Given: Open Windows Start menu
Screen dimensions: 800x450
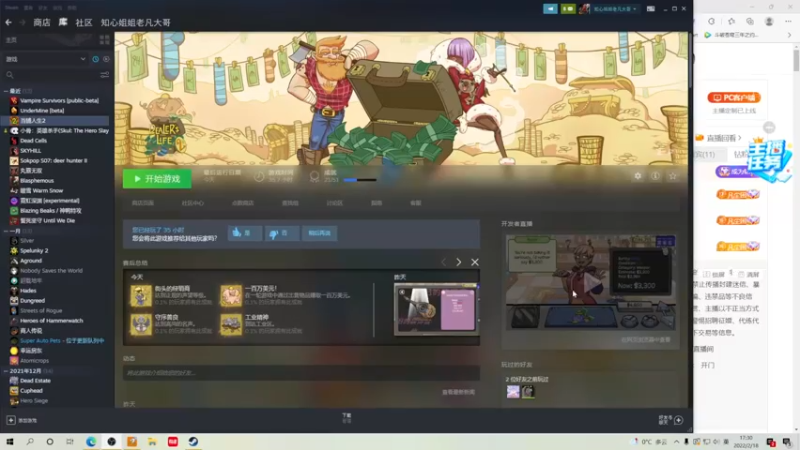Looking at the screenshot, I should pos(10,441).
